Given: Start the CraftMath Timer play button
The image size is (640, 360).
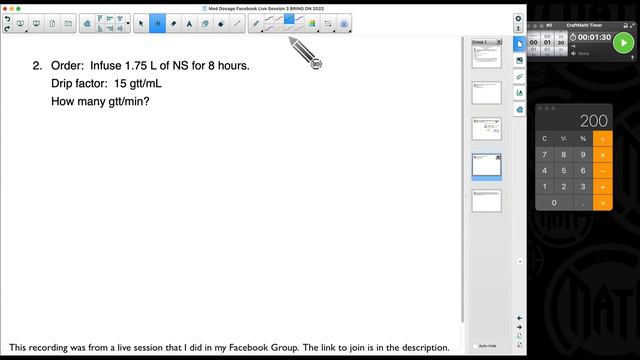Looking at the screenshot, I should point(623,42).
